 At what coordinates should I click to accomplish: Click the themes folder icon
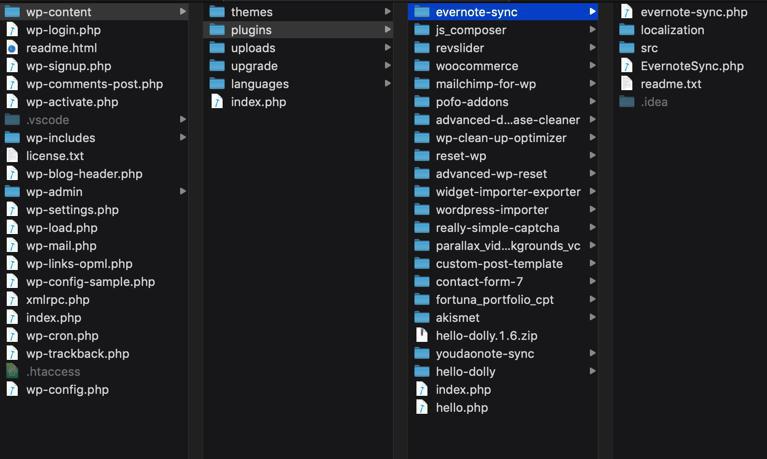[217, 12]
